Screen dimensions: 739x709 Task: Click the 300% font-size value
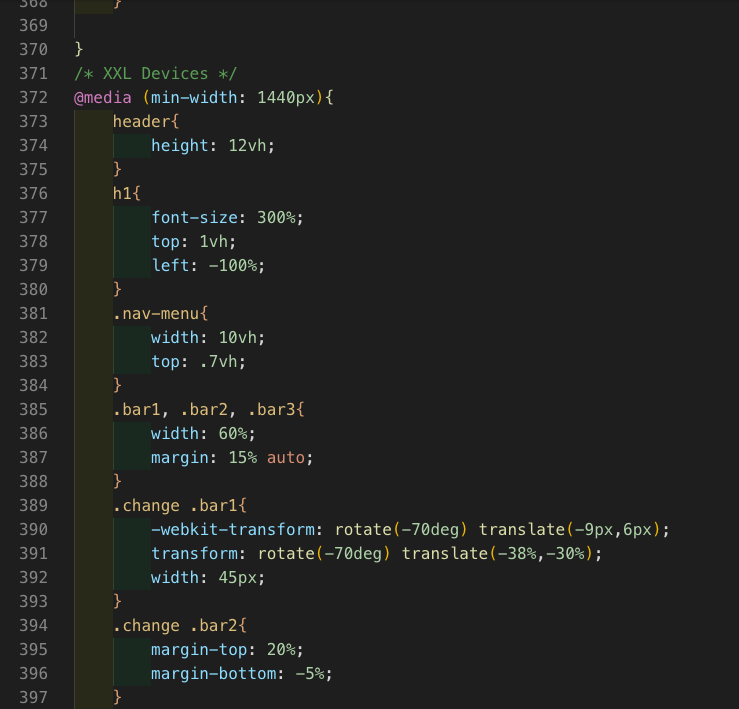click(x=276, y=217)
